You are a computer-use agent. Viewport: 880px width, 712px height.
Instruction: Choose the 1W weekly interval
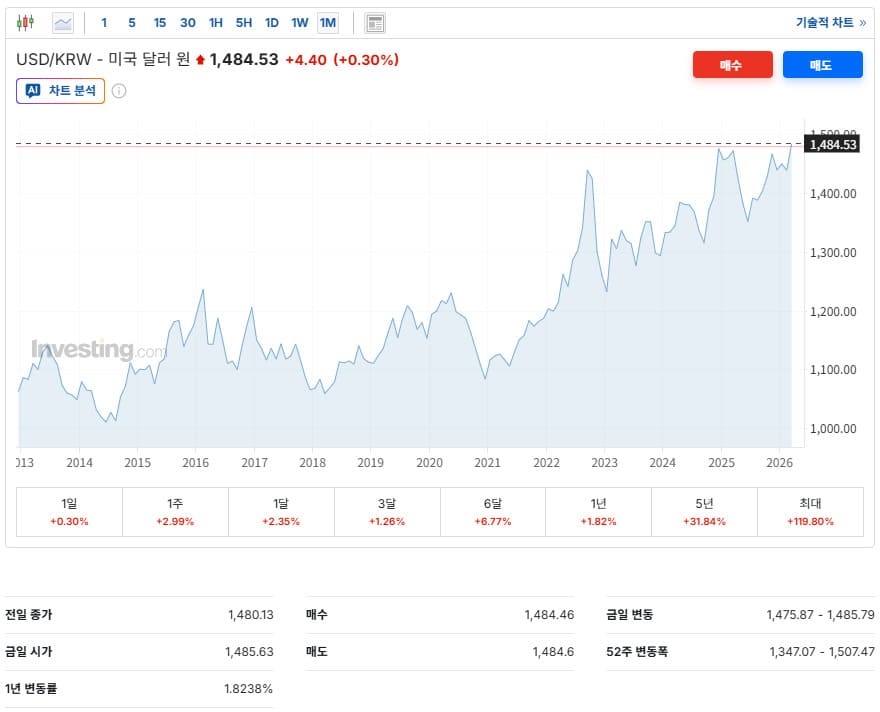(x=300, y=22)
